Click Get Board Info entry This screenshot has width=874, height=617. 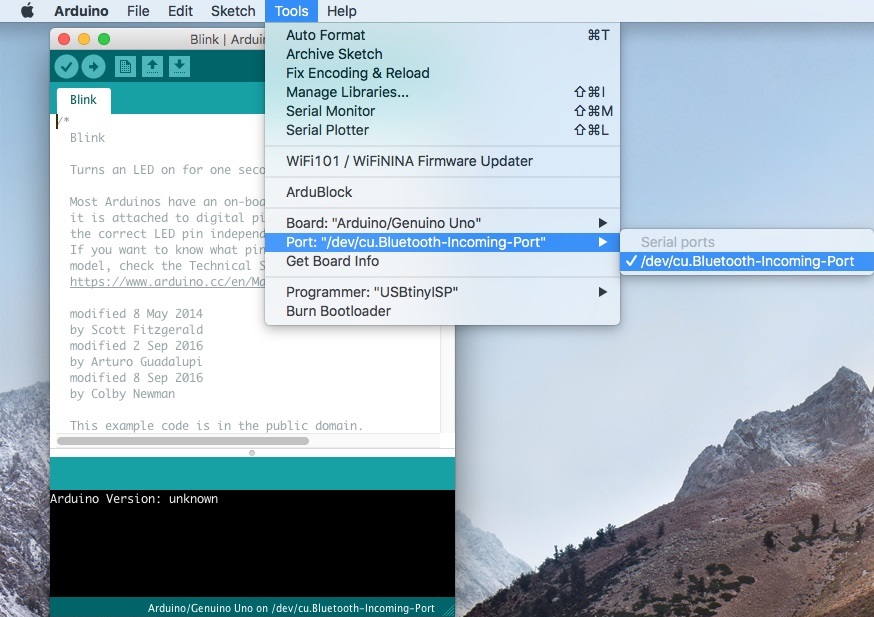click(x=332, y=261)
